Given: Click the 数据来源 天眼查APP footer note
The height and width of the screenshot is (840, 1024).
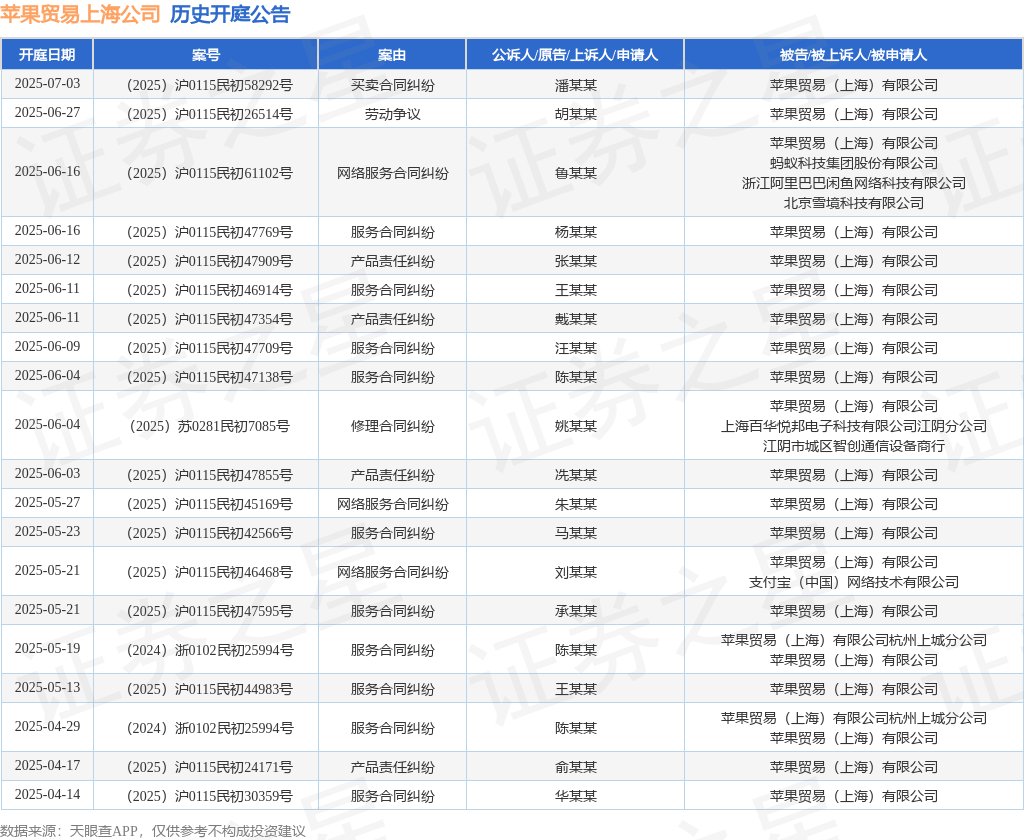Looking at the screenshot, I should tap(153, 831).
